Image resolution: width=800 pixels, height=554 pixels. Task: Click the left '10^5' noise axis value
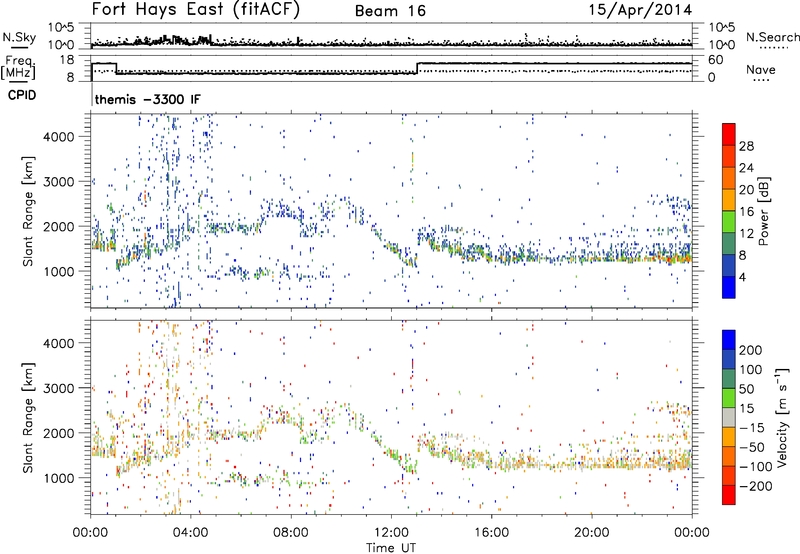[61, 27]
